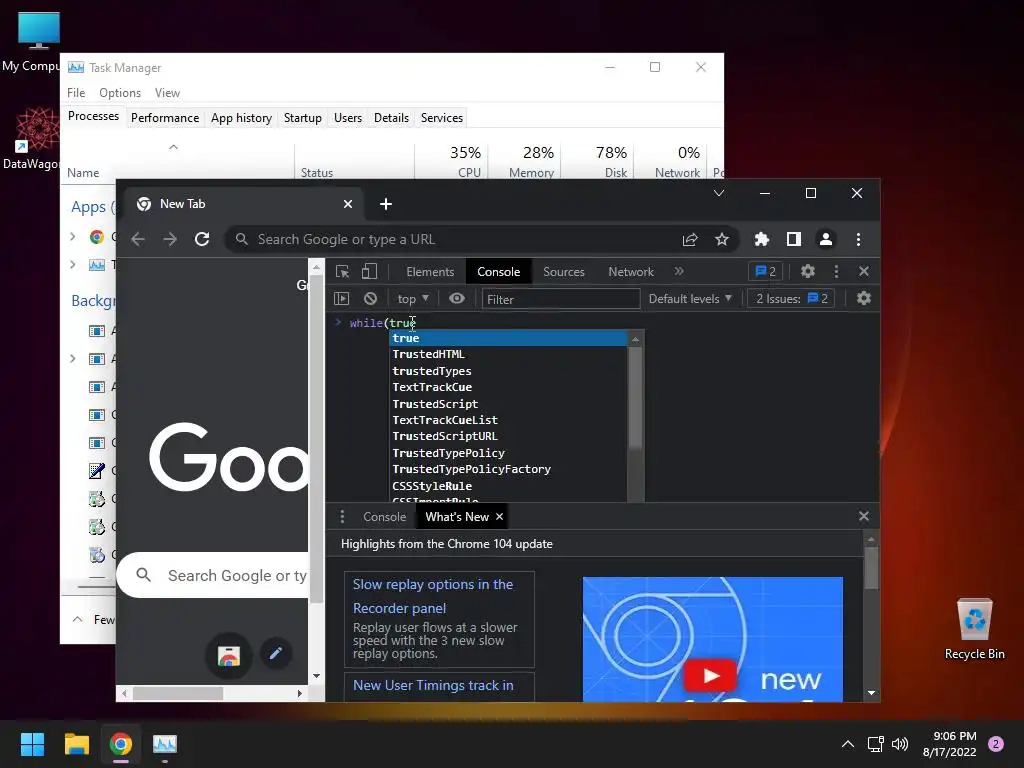Open the Startup tab in Task Manager

point(302,118)
